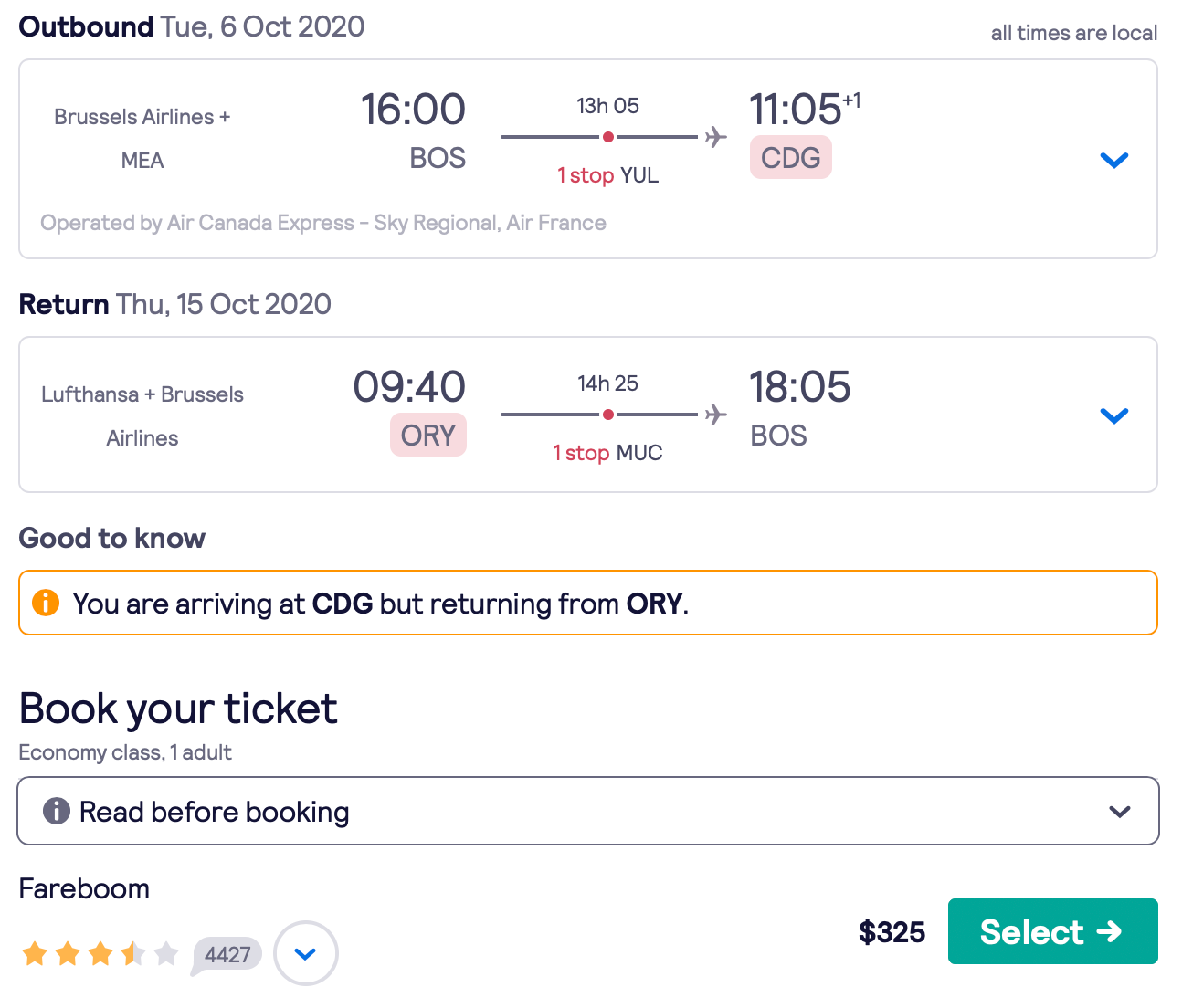Click the 1 stop MUC label
Screen dimensions: 1182x1008
coord(607,453)
